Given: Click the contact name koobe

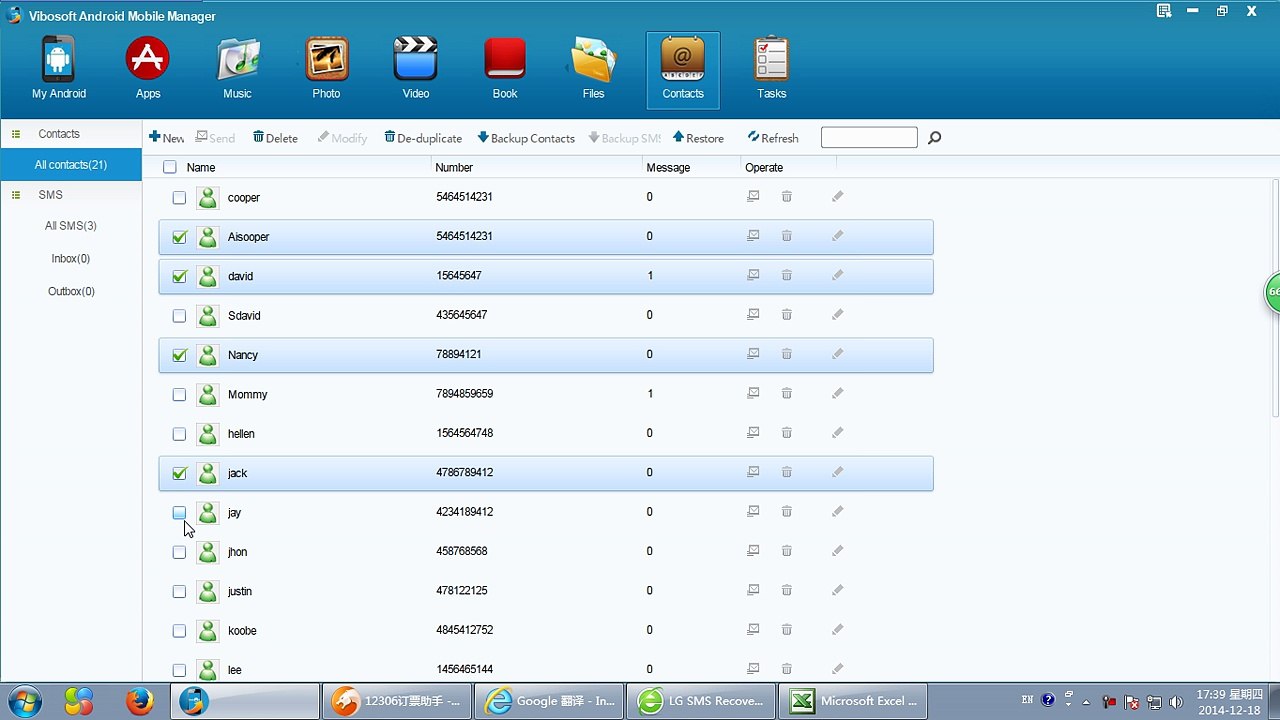Looking at the screenshot, I should tap(242, 631).
